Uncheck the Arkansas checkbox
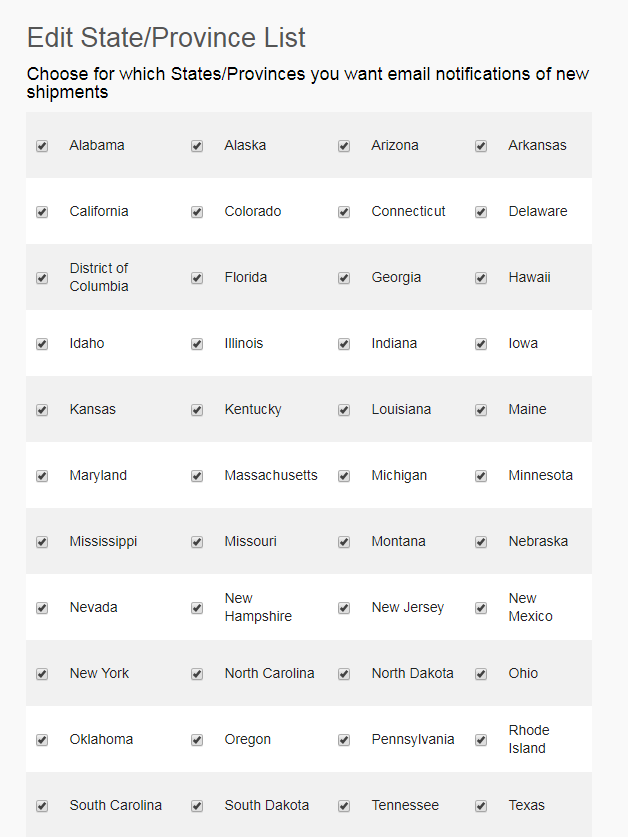628x837 pixels. click(481, 146)
